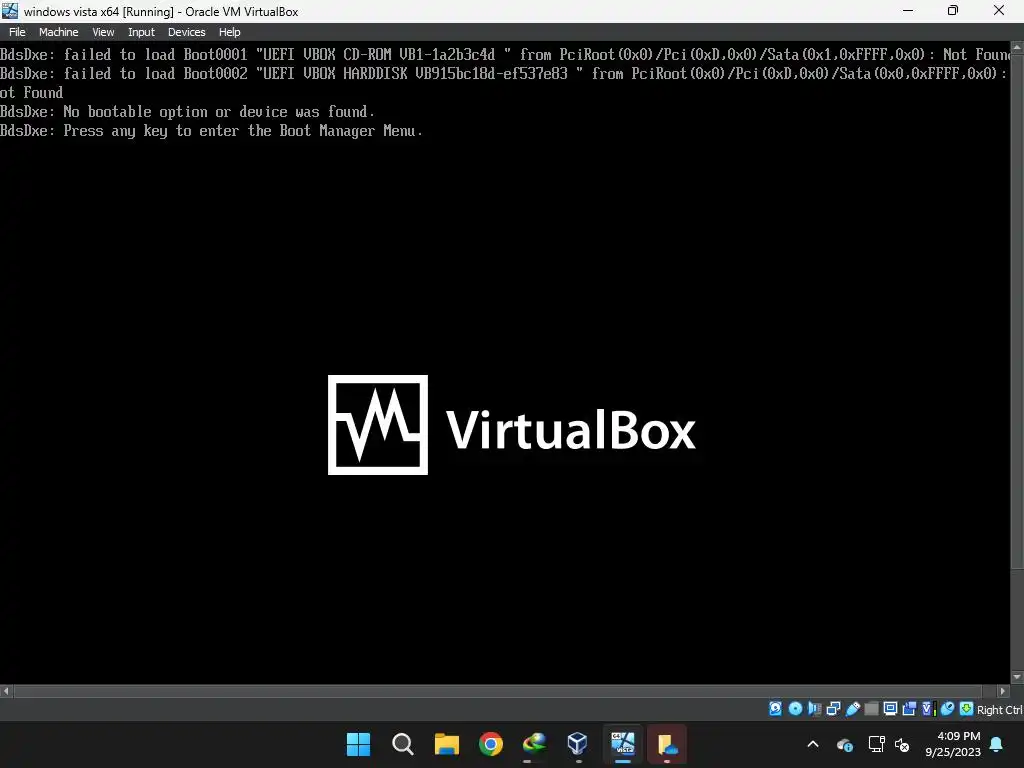Click the virtualization features V indicator
This screenshot has width=1024, height=768.
point(928,709)
